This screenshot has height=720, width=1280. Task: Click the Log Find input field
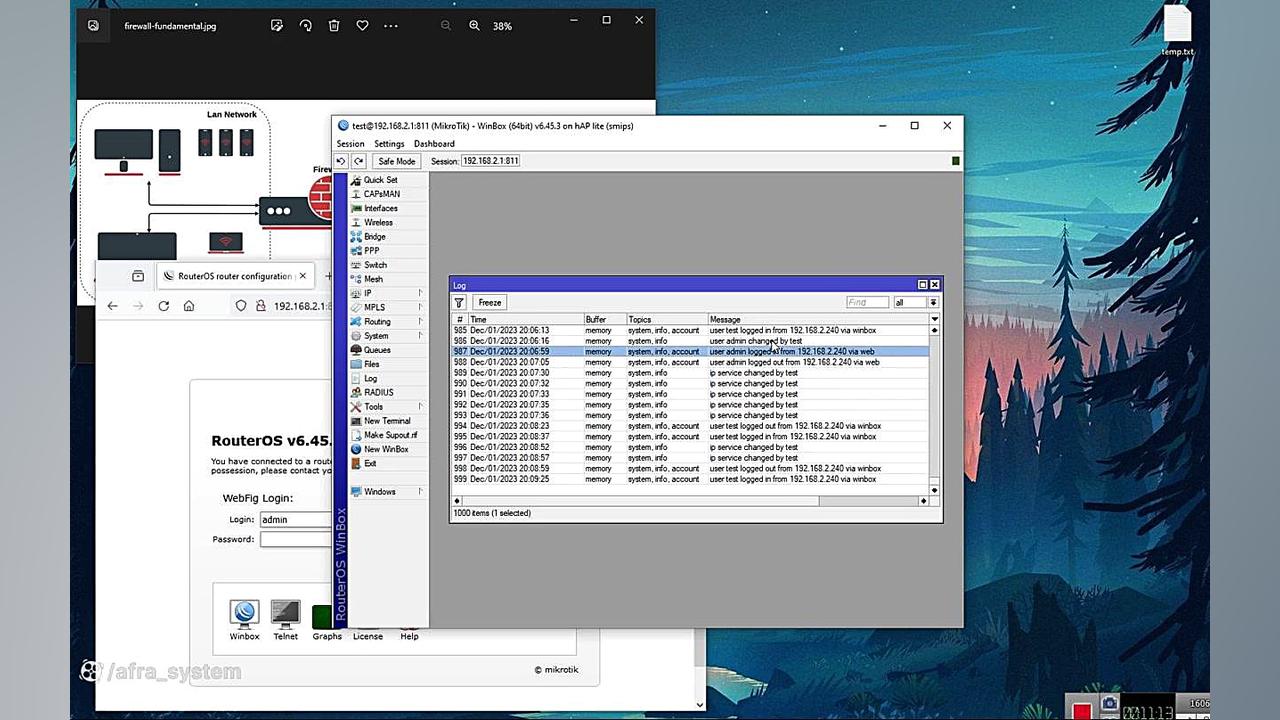pos(867,302)
